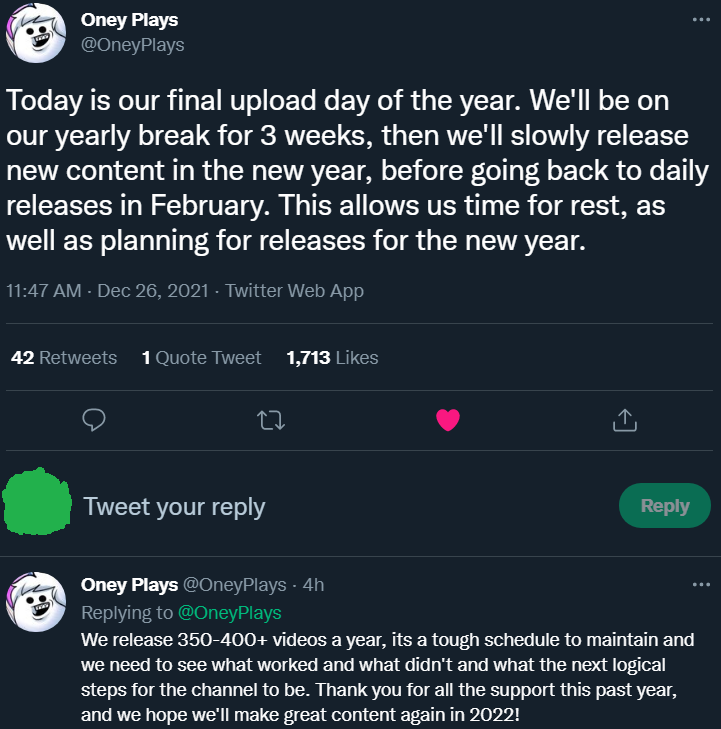The width and height of the screenshot is (721, 729).
Task: View the 42 Retweets list
Action: click(x=64, y=358)
